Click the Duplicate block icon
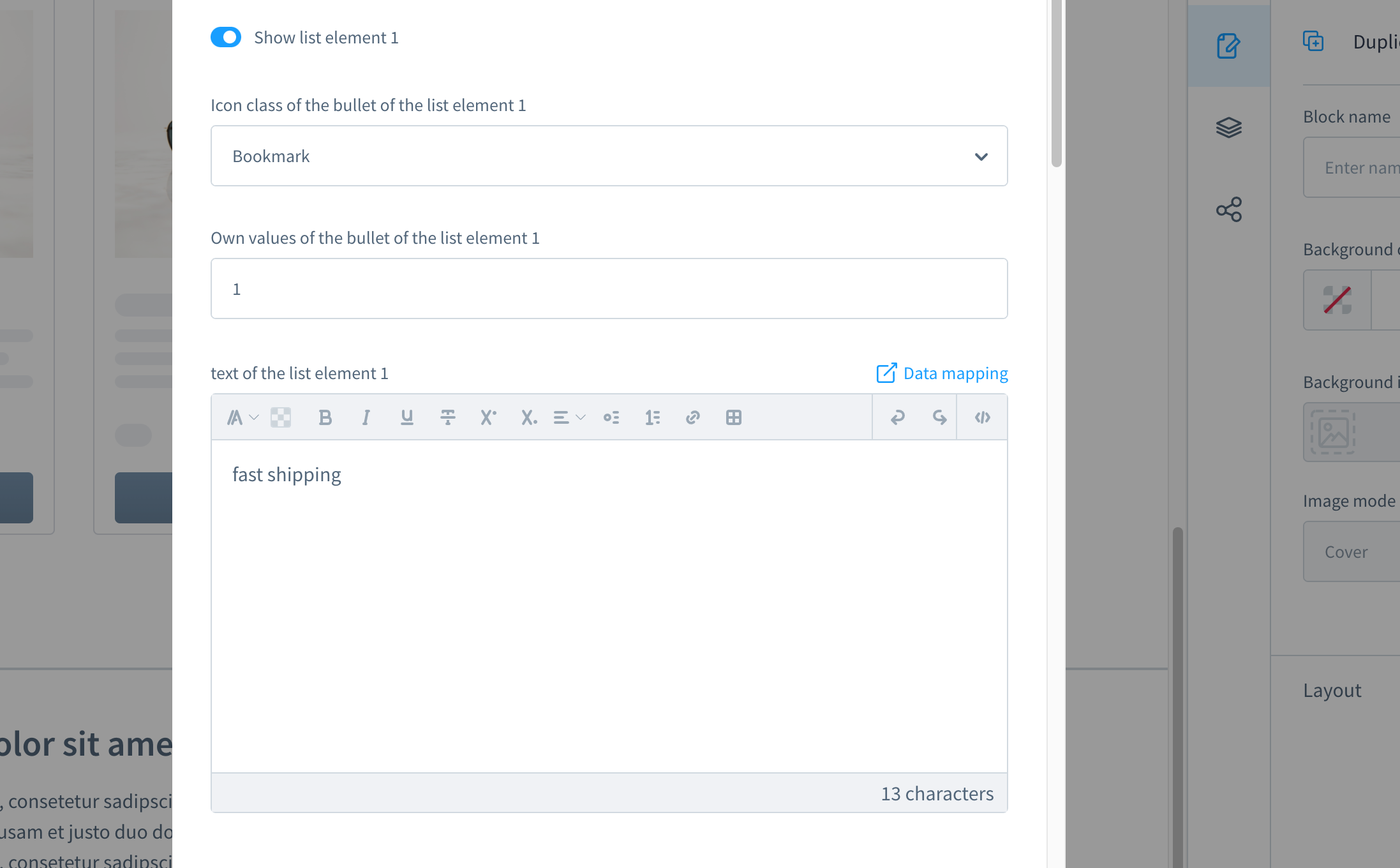The width and height of the screenshot is (1400, 868). point(1314,40)
